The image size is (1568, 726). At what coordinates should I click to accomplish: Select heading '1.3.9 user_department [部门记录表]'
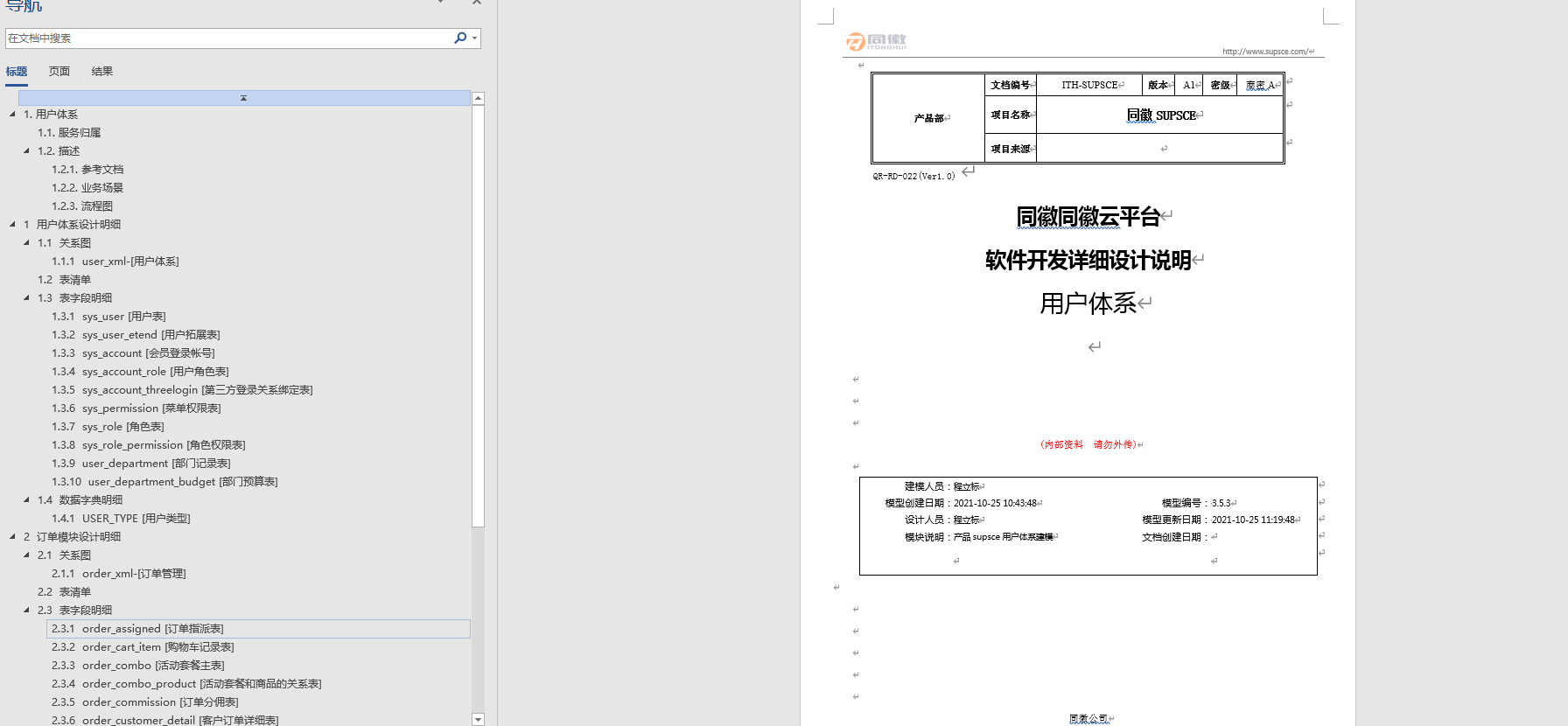[x=141, y=464]
